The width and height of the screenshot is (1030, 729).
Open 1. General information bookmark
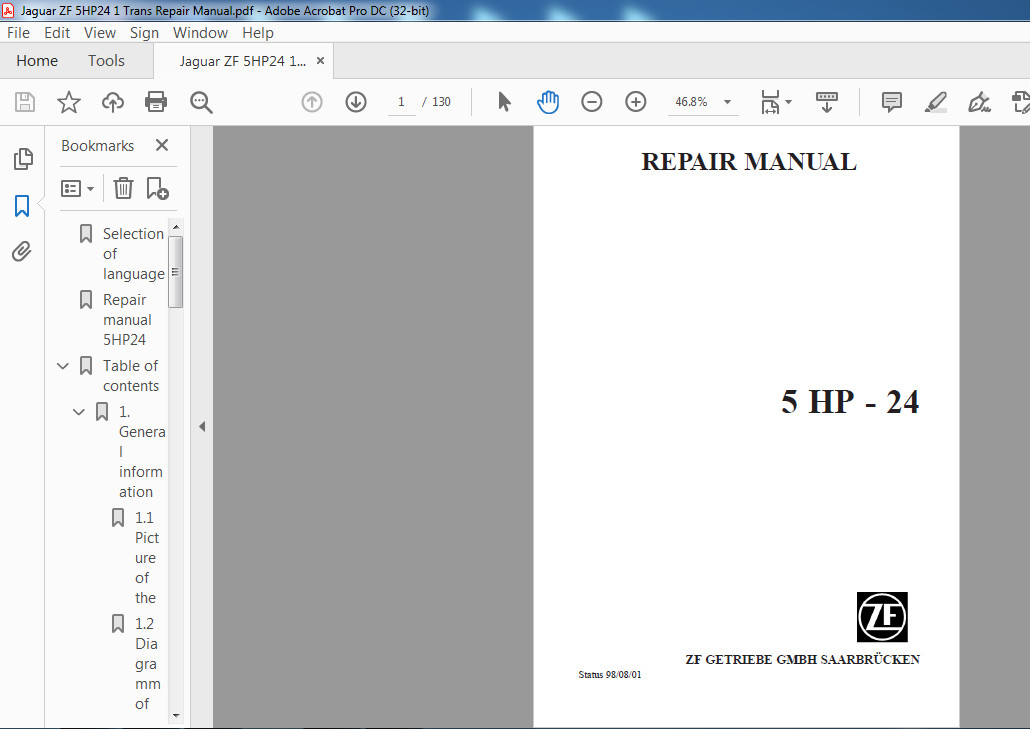pos(141,452)
